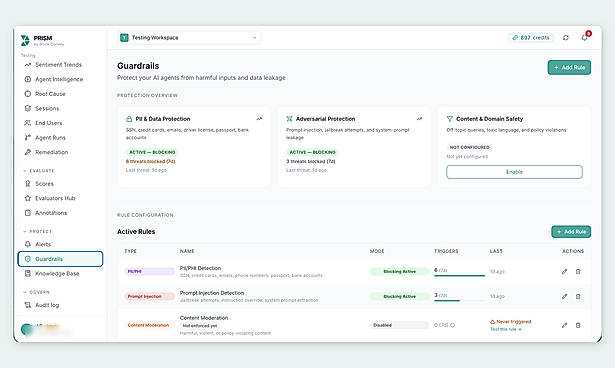Click the Audit log icon

click(27, 305)
